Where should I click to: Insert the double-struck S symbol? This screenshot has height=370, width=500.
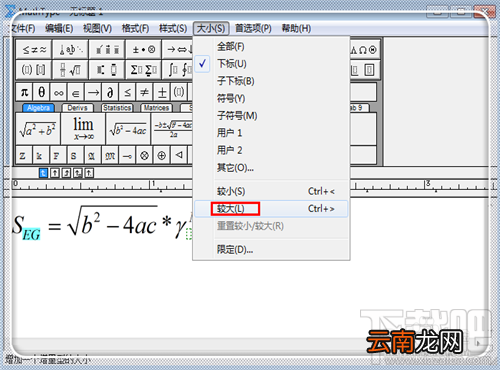click(74, 155)
